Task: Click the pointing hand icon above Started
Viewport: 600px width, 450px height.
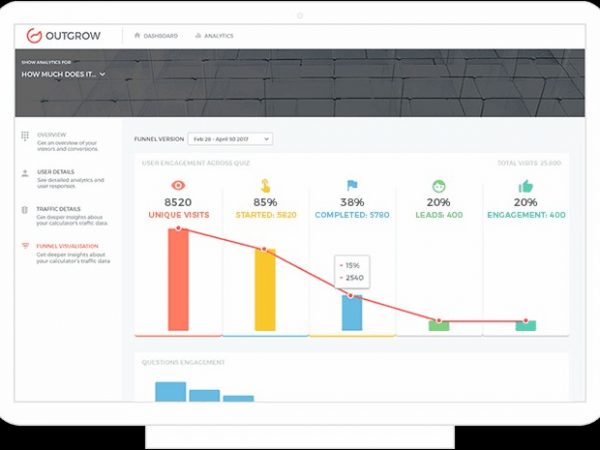Action: (x=265, y=186)
